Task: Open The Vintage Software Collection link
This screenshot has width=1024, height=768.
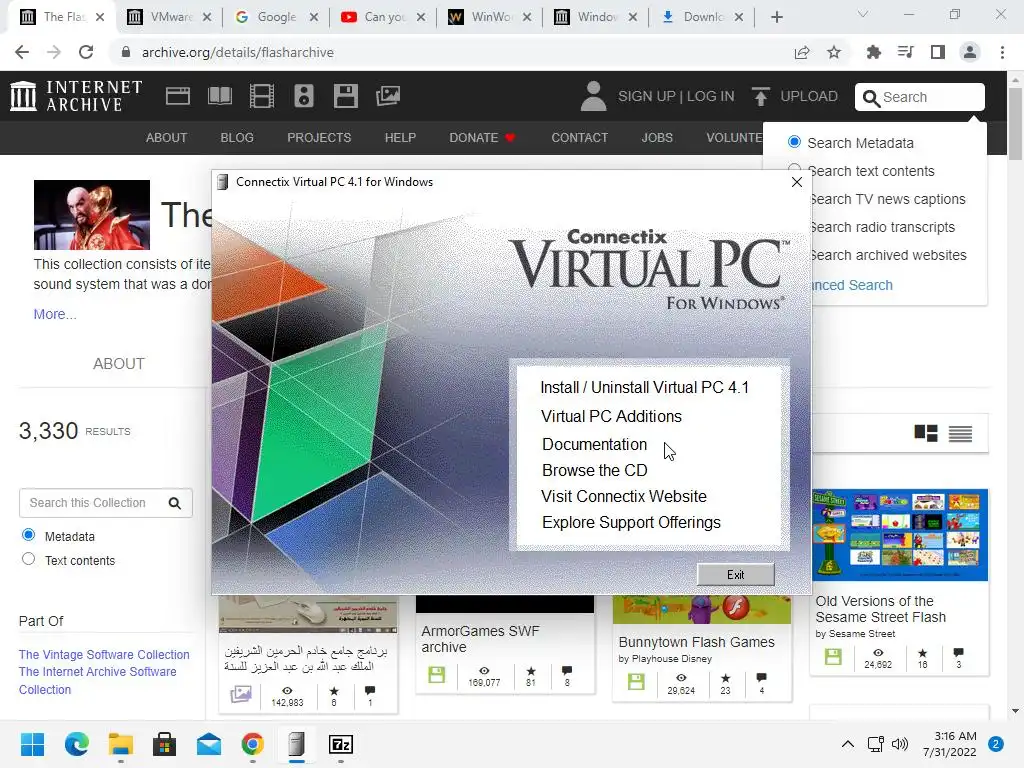Action: pos(104,654)
